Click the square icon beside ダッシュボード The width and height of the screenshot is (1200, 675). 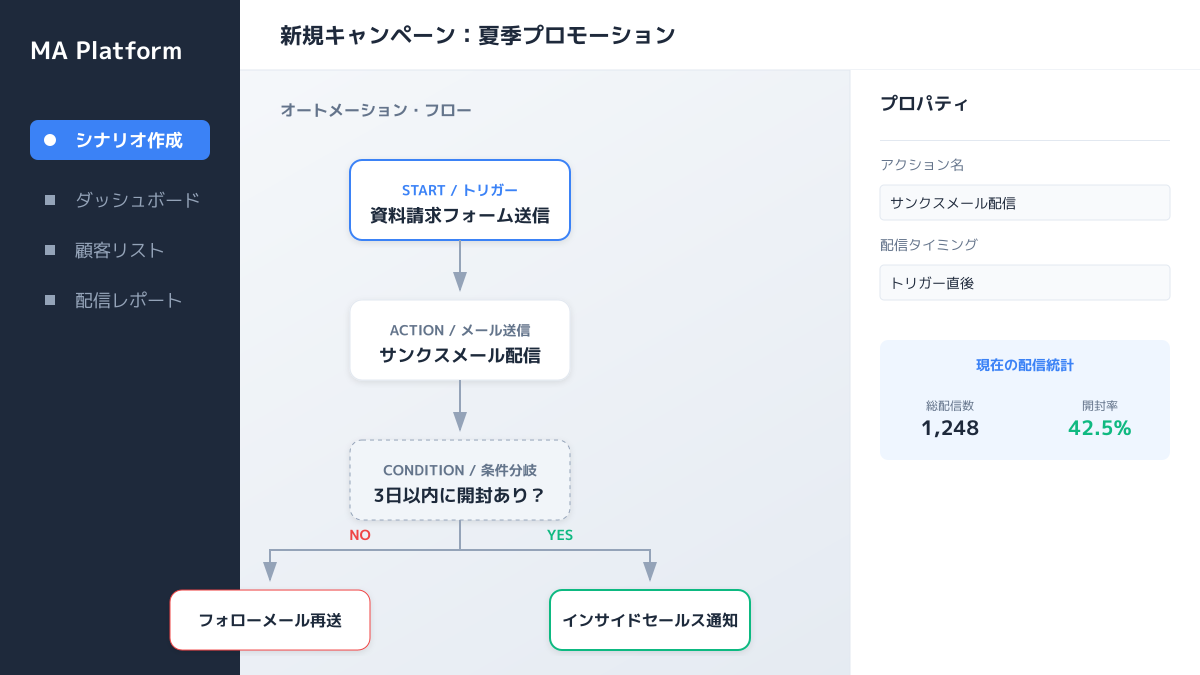[50, 200]
